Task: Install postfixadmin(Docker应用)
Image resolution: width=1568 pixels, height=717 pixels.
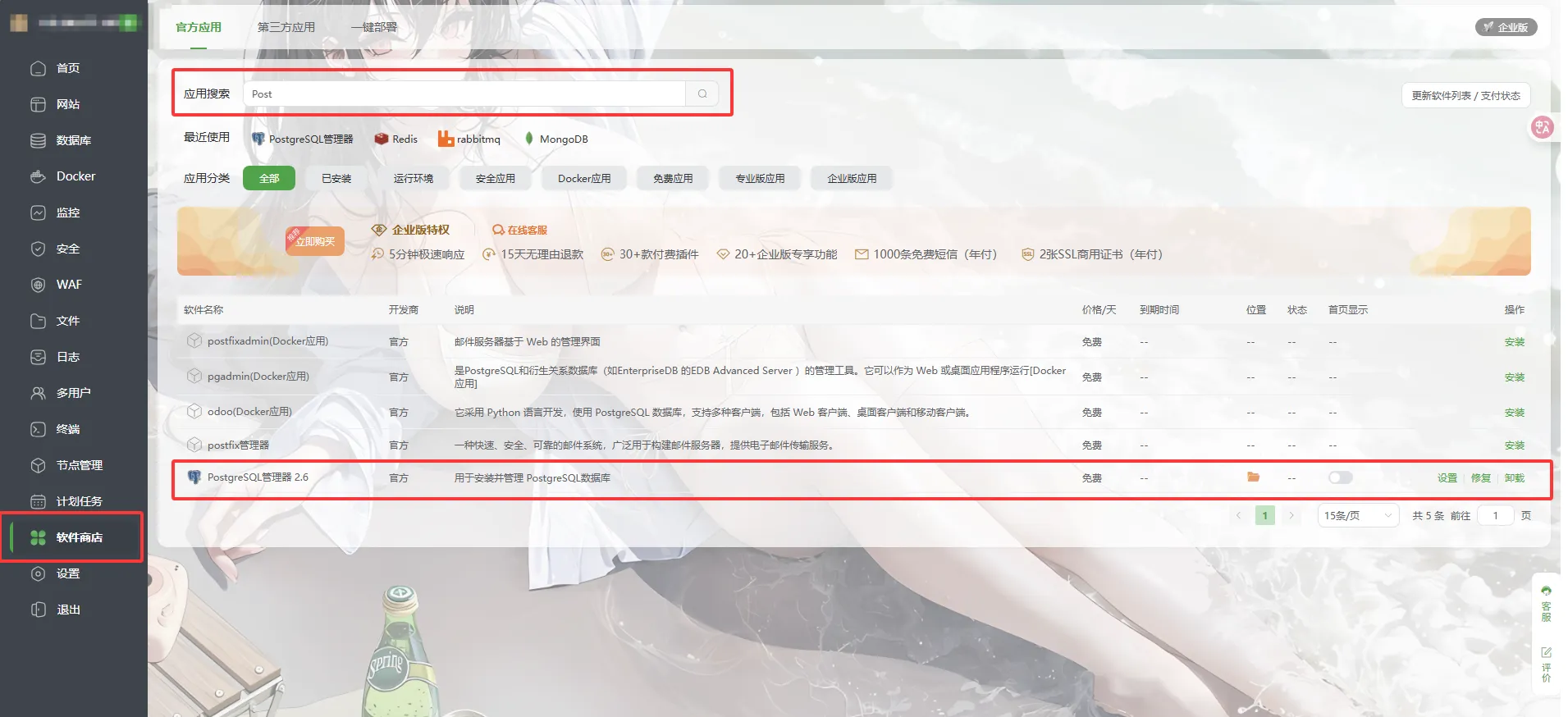Action: (1515, 342)
